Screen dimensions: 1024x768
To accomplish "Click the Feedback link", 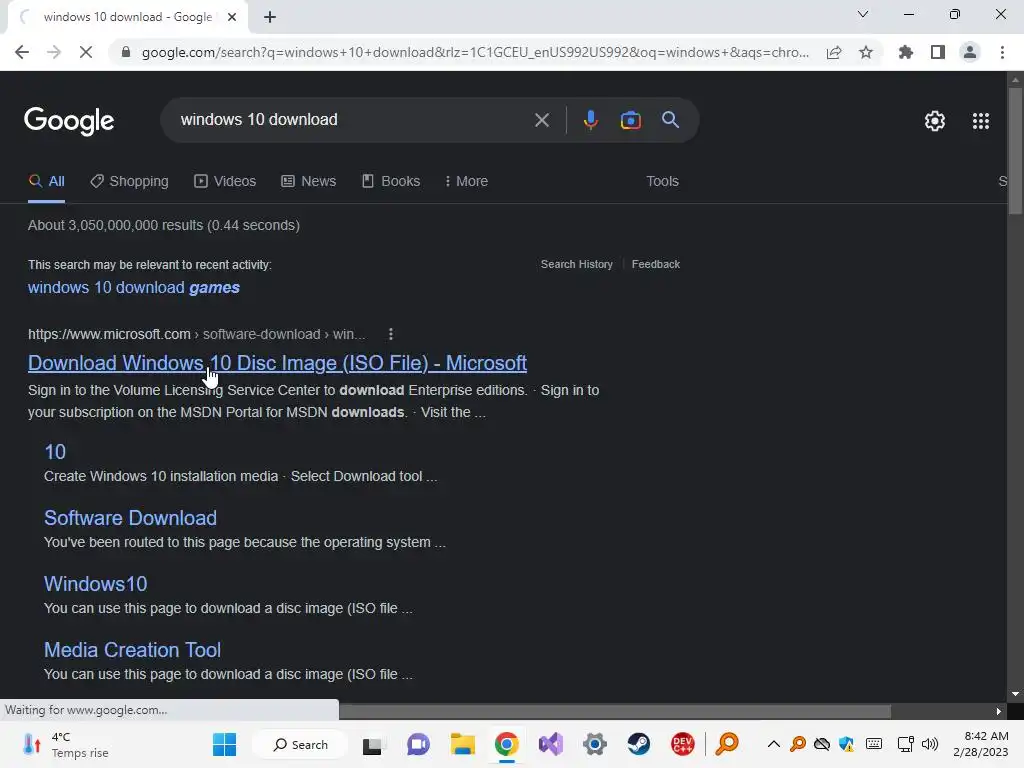I will (656, 264).
